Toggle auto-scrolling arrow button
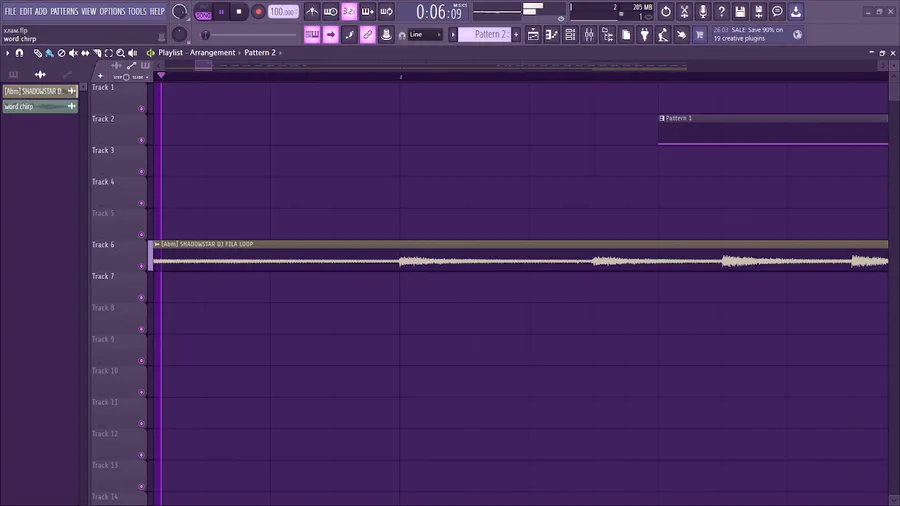 (331, 34)
